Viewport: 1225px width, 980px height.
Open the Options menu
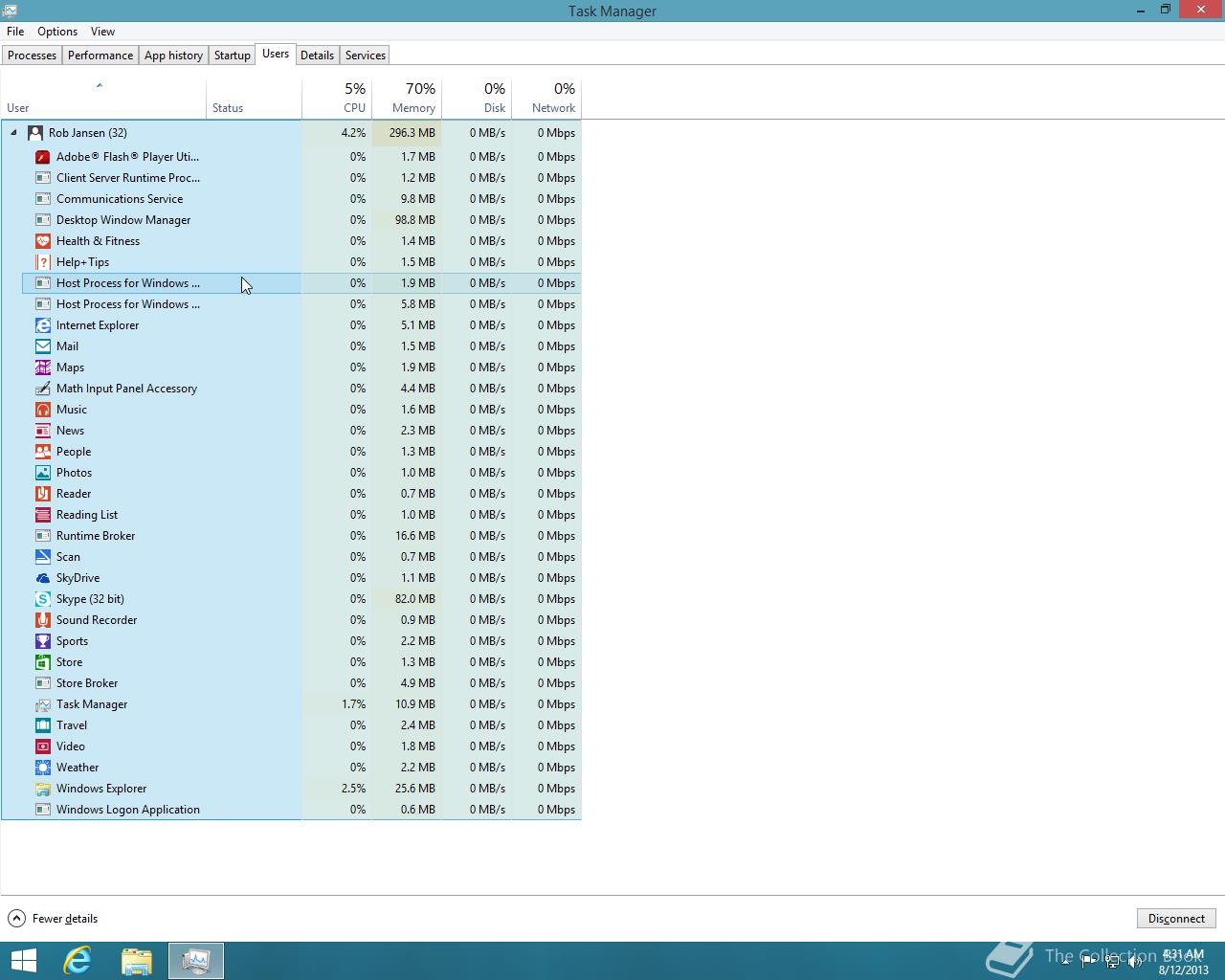pos(57,32)
